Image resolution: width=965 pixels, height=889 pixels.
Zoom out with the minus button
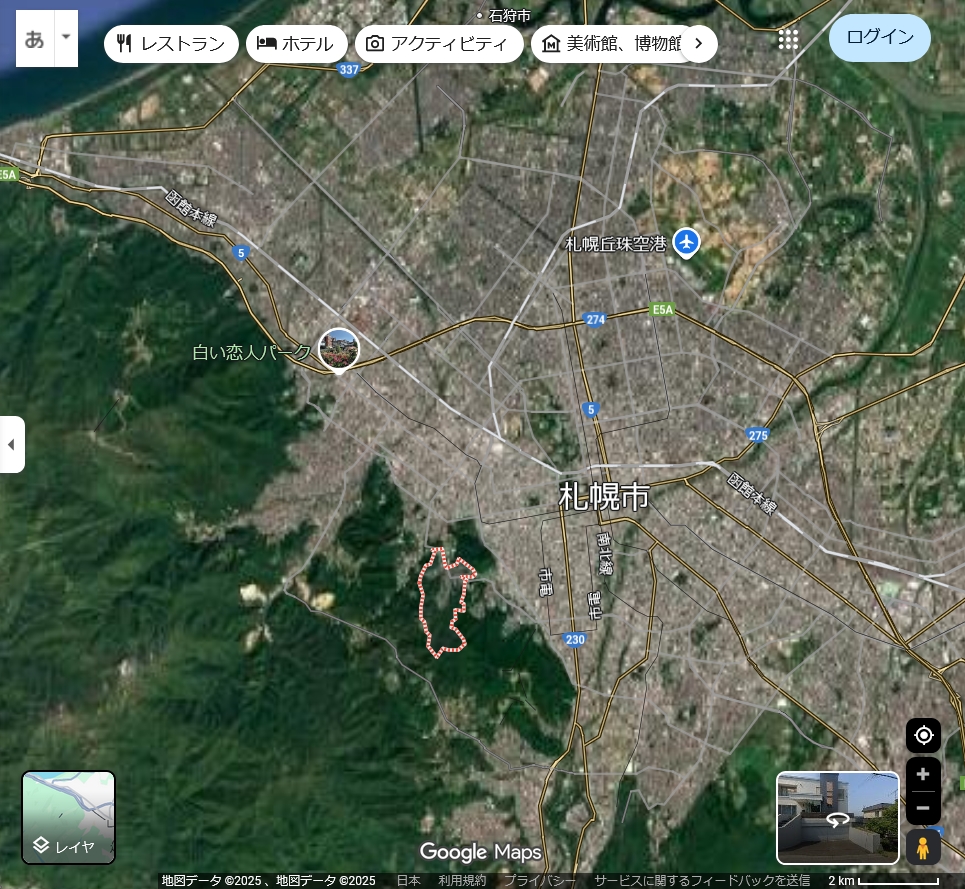pyautogui.click(x=923, y=808)
